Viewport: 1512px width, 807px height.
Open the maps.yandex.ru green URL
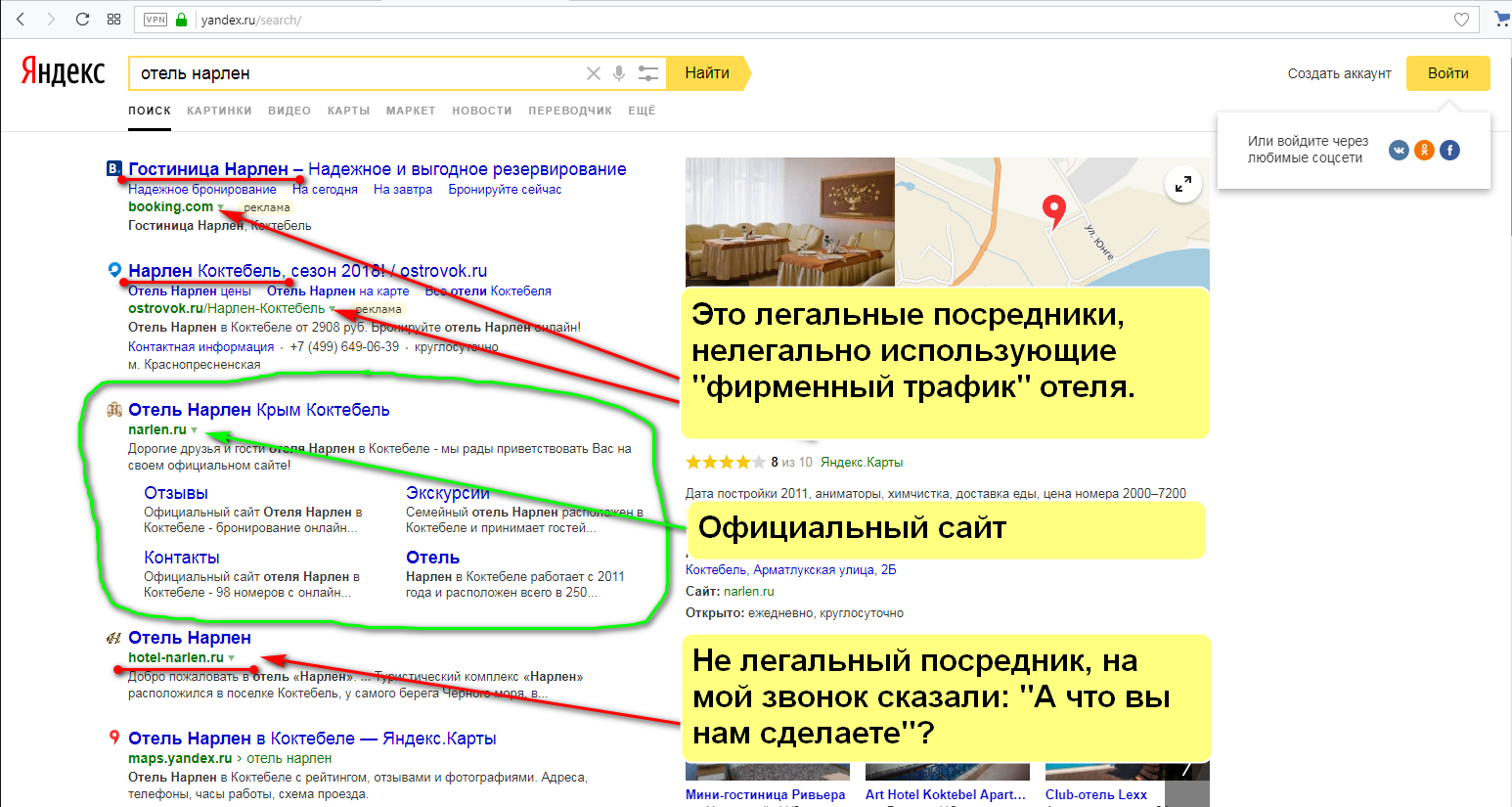click(180, 758)
